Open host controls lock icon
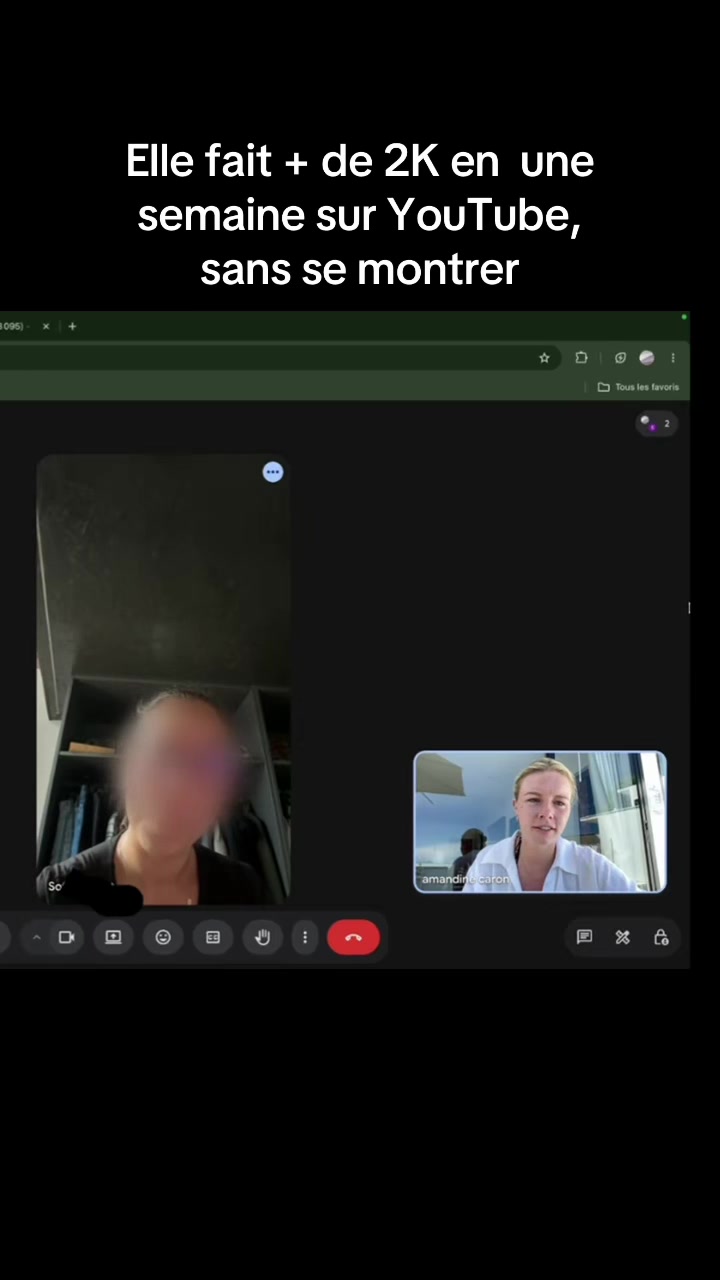Image resolution: width=720 pixels, height=1280 pixels. [x=661, y=937]
